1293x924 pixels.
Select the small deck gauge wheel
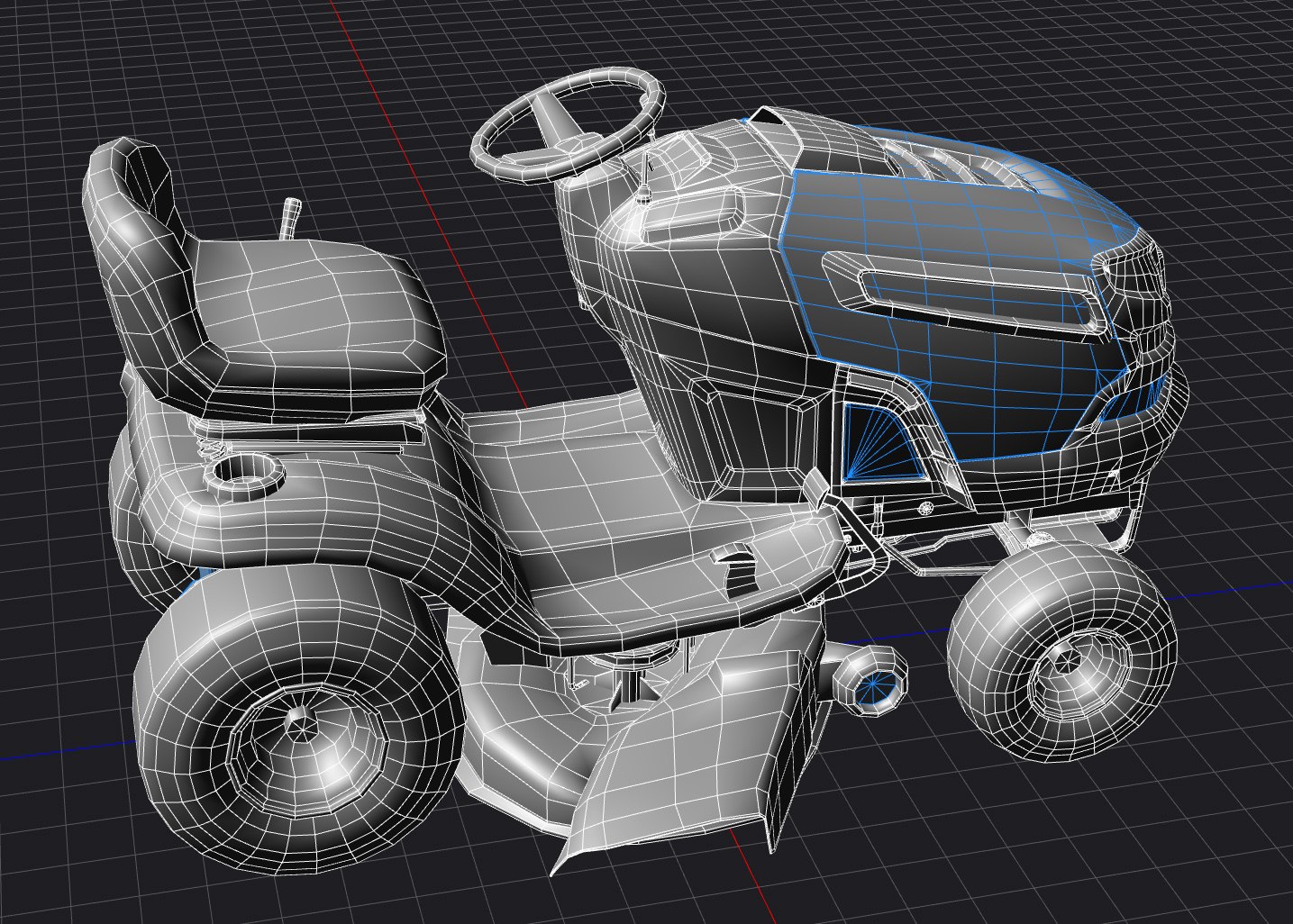[x=872, y=682]
